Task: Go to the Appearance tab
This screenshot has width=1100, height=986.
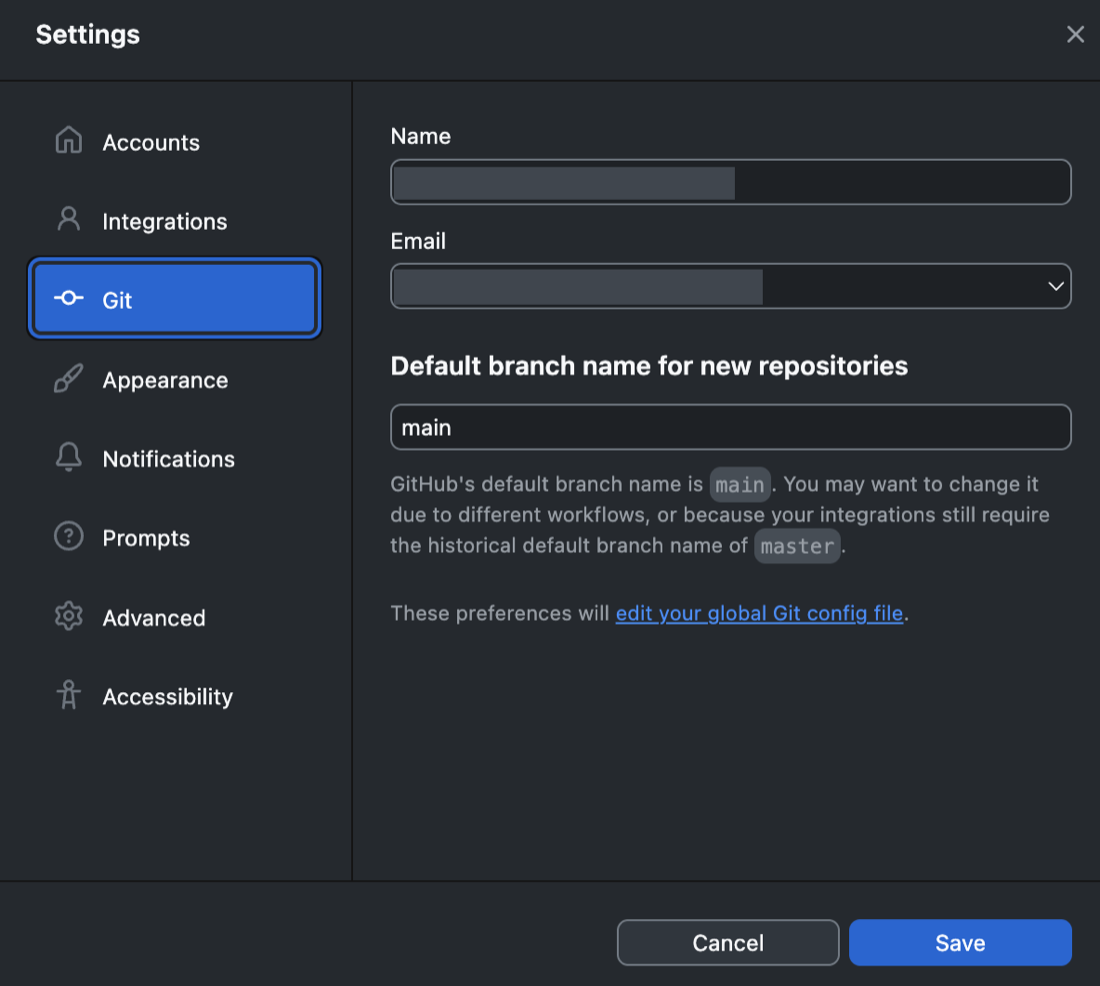Action: tap(175, 380)
